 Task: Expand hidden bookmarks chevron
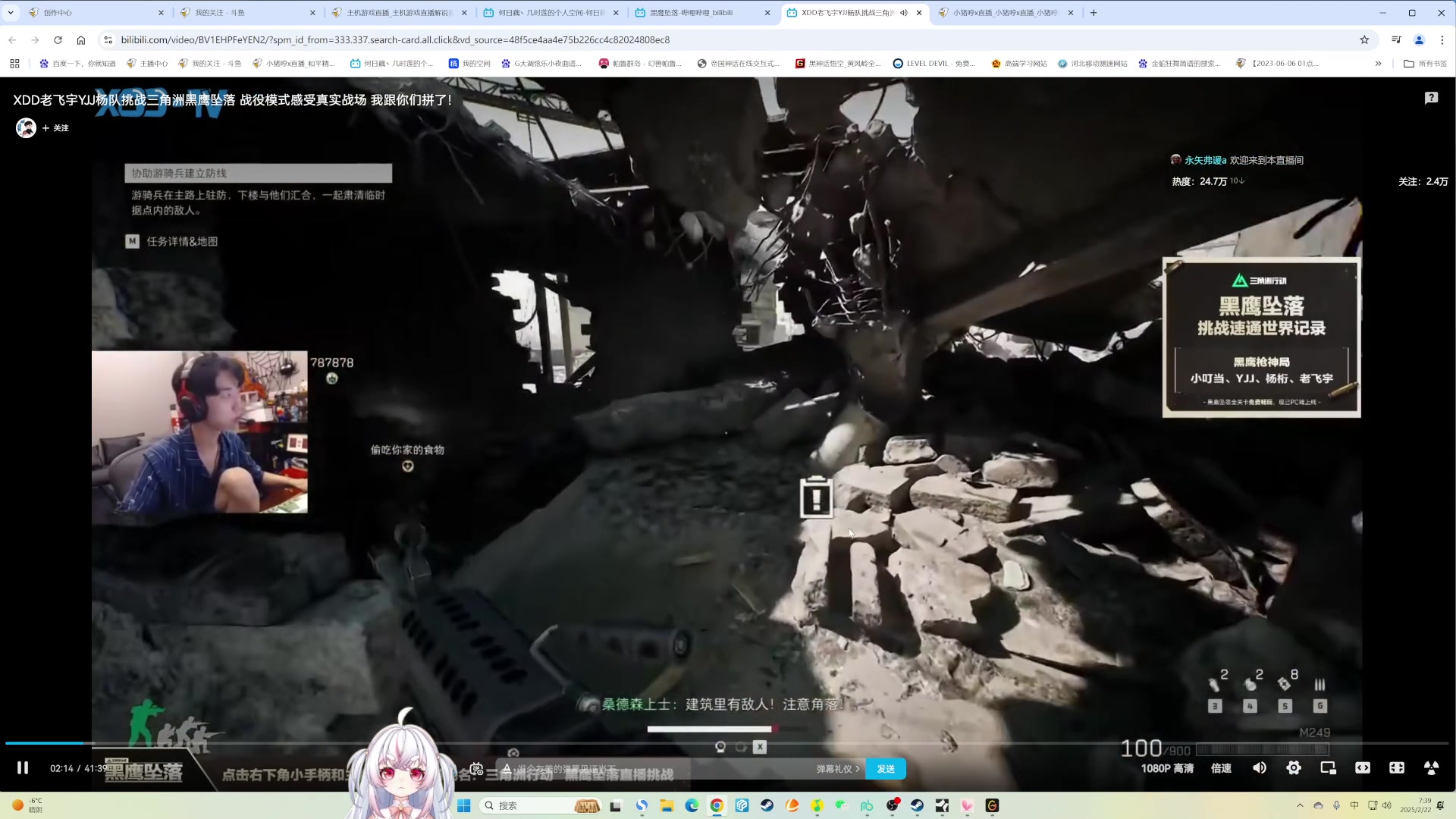tap(1378, 64)
